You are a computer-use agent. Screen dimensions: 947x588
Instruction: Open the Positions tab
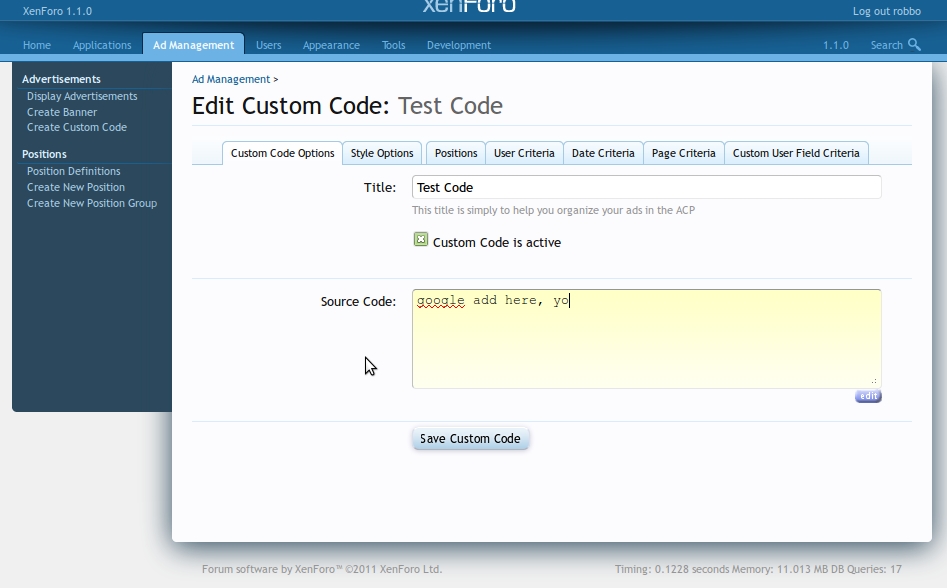[456, 153]
